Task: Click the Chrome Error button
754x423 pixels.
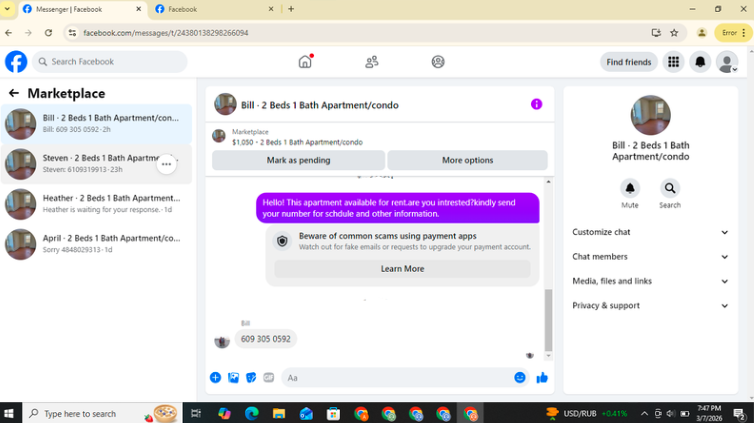Action: pyautogui.click(x=733, y=33)
